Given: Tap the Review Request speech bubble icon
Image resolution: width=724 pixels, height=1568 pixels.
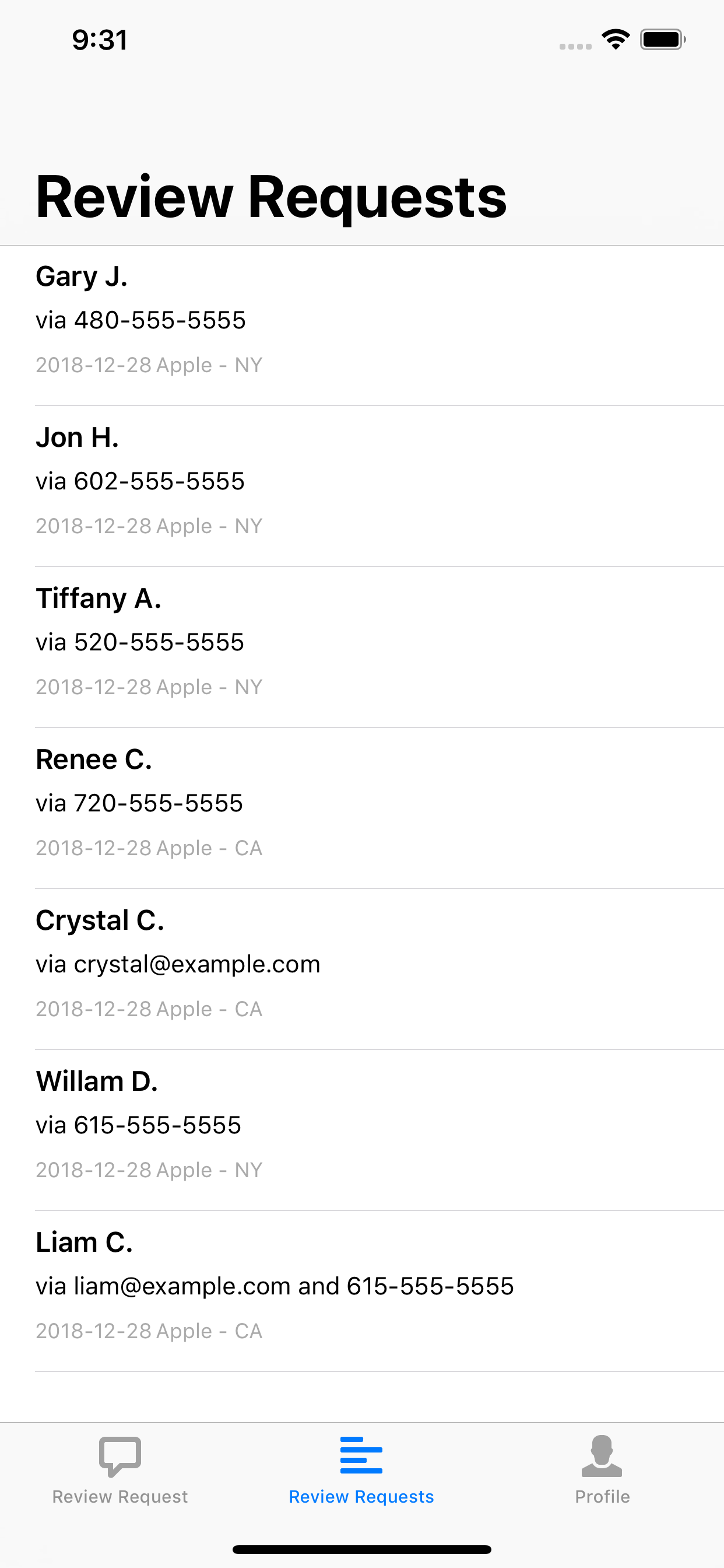Looking at the screenshot, I should coord(120,1456).
